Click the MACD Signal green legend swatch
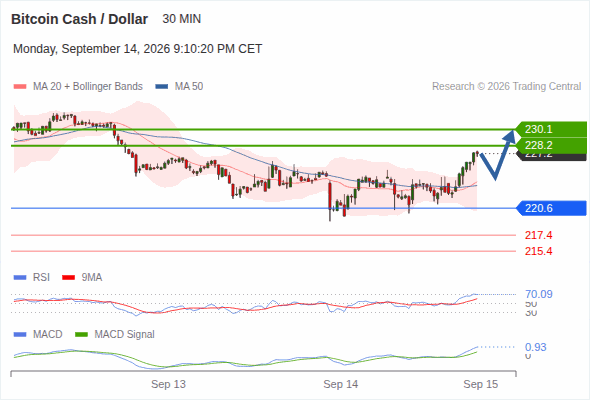The width and height of the screenshot is (590, 400). [x=81, y=335]
